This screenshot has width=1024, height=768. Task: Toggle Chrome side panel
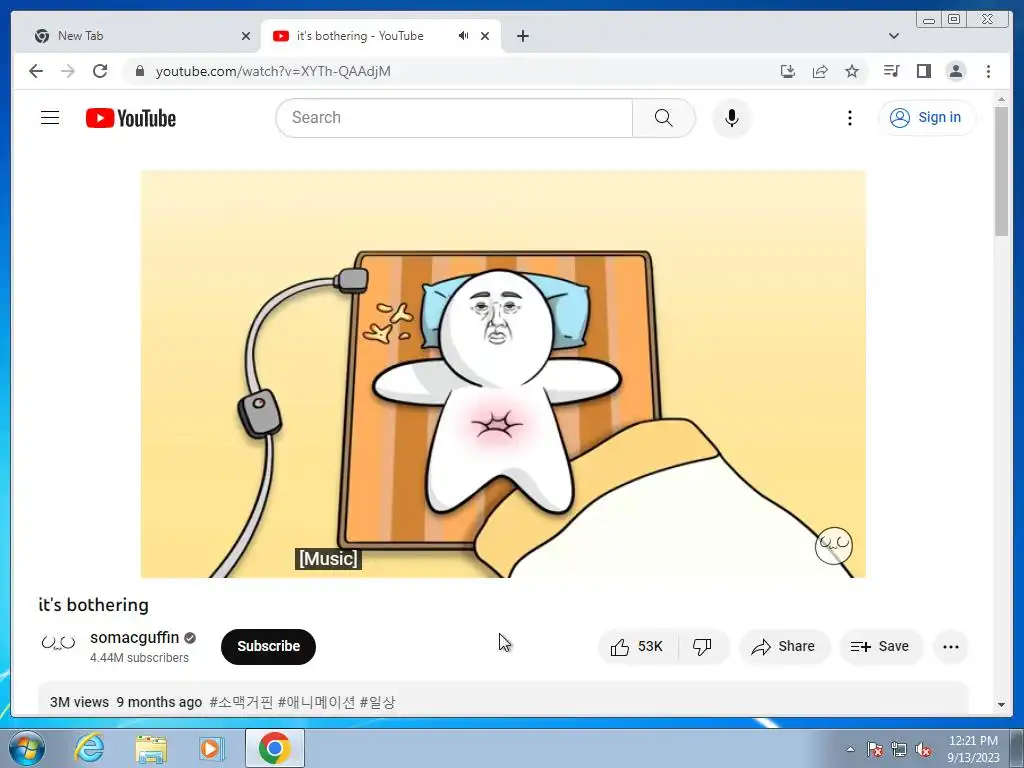pyautogui.click(x=923, y=71)
